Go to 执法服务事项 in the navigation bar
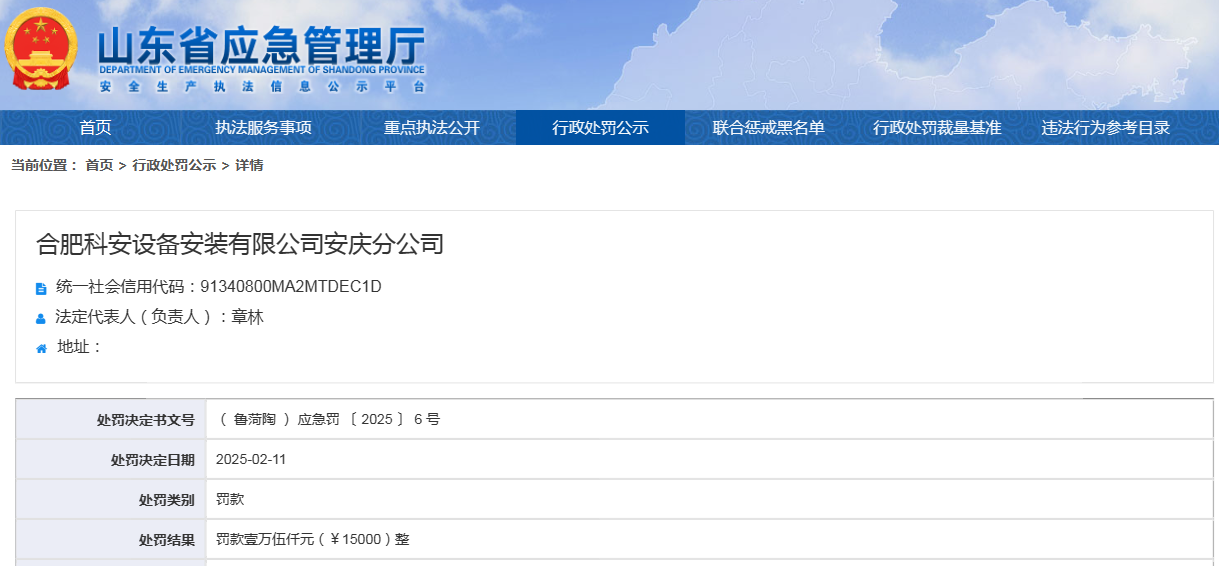Viewport: 1219px width, 566px height. (x=264, y=128)
